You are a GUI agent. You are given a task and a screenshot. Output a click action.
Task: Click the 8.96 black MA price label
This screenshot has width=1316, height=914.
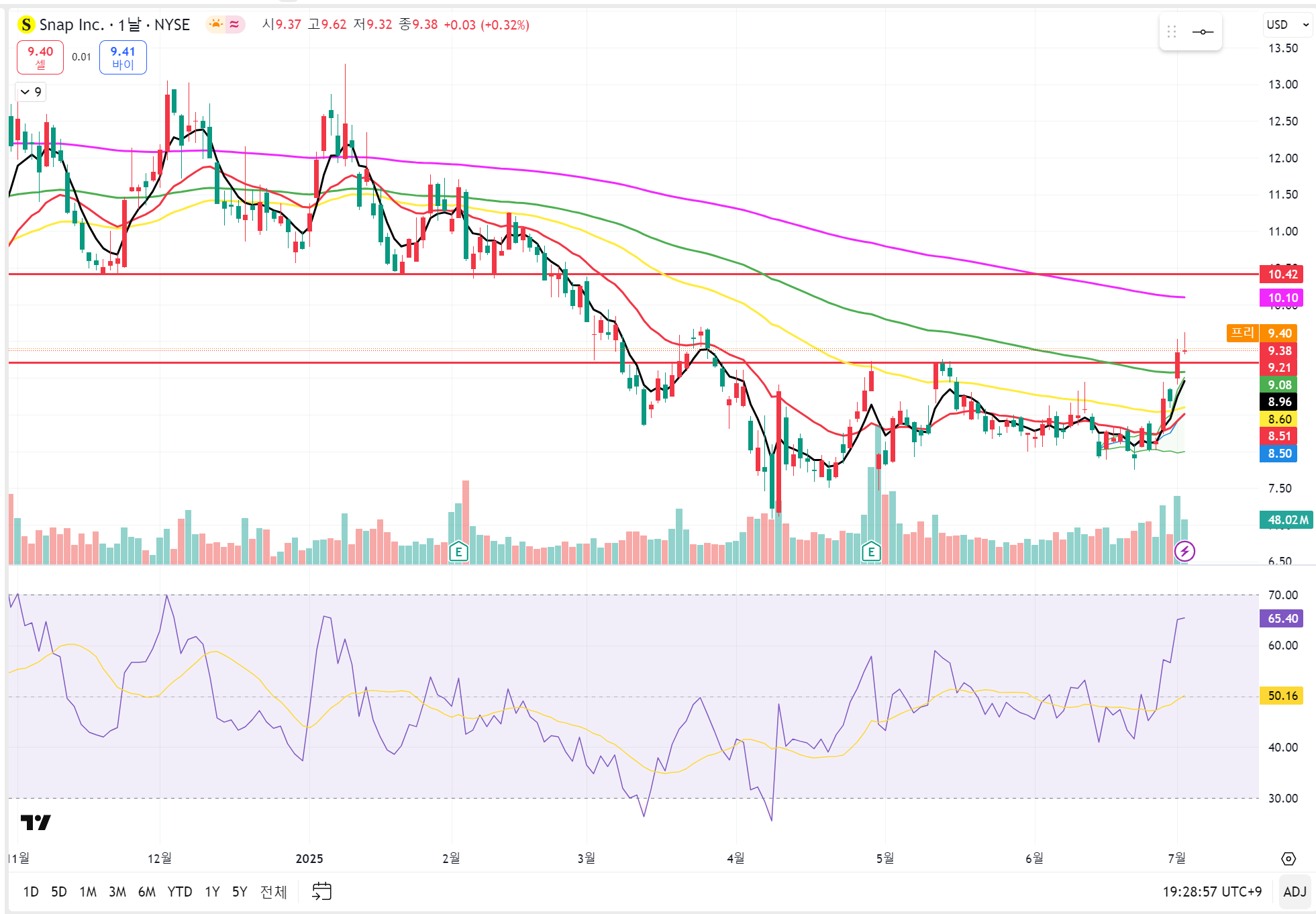click(x=1279, y=402)
